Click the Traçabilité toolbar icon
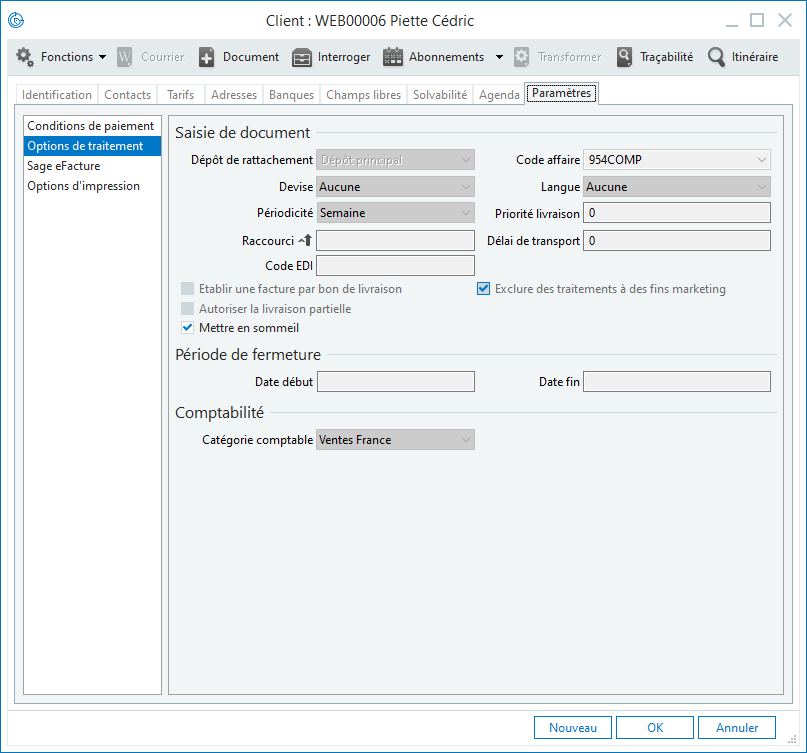 pos(624,57)
